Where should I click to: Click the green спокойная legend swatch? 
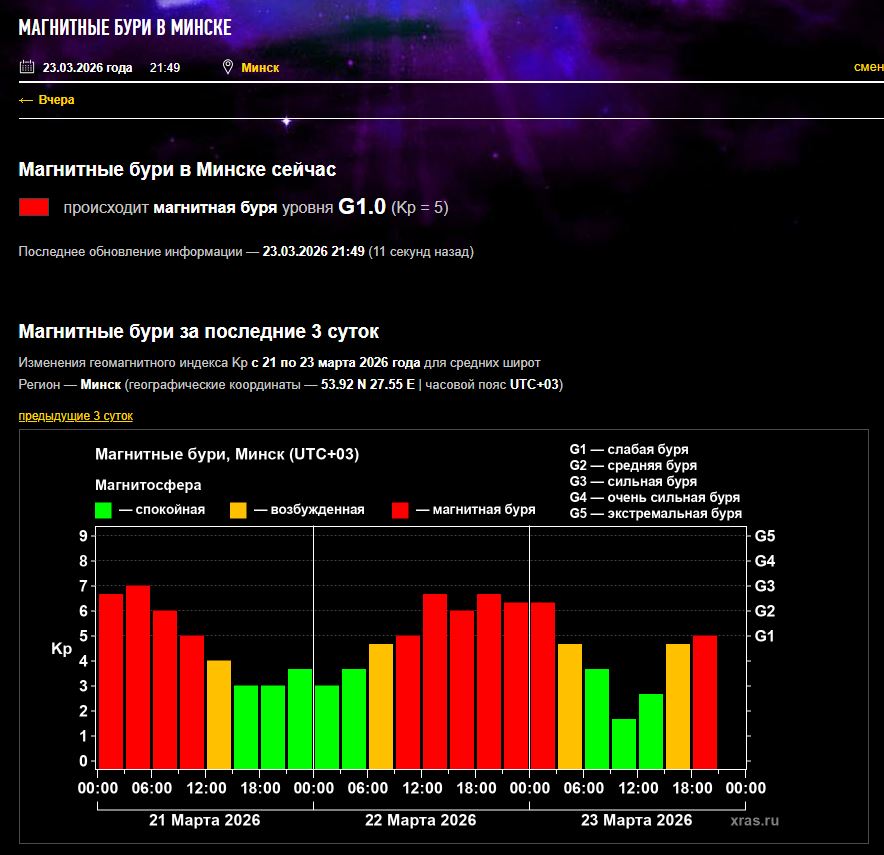103,510
